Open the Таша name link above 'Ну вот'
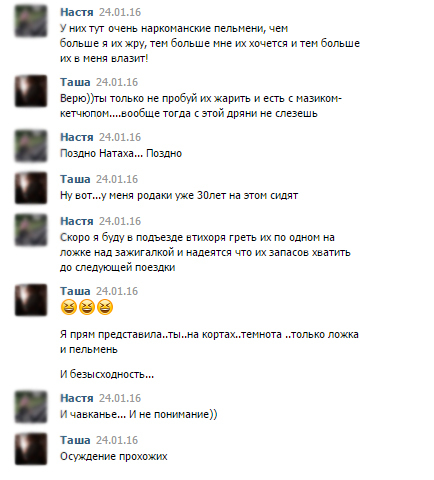The width and height of the screenshot is (434, 480). pos(75,179)
